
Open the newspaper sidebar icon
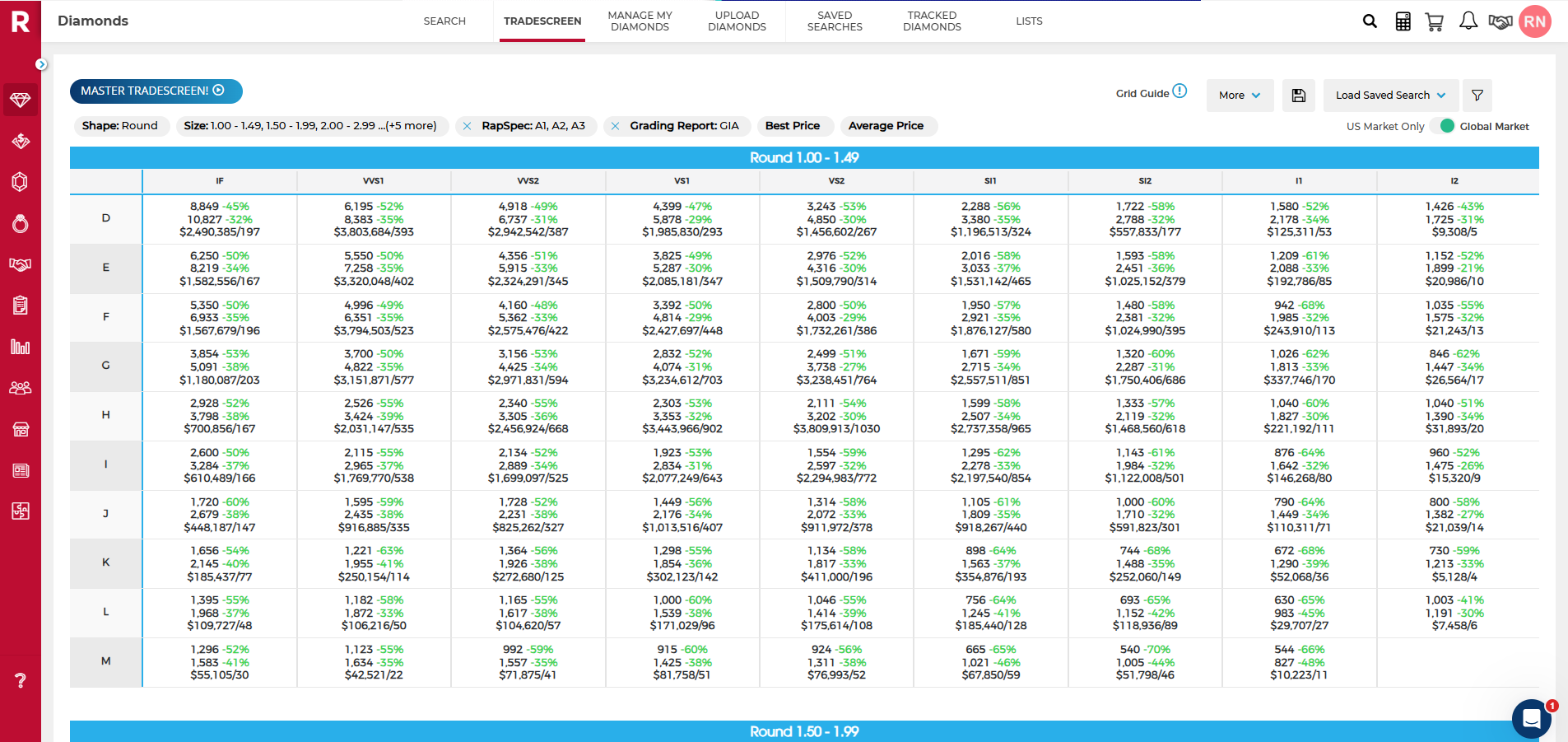(x=21, y=470)
